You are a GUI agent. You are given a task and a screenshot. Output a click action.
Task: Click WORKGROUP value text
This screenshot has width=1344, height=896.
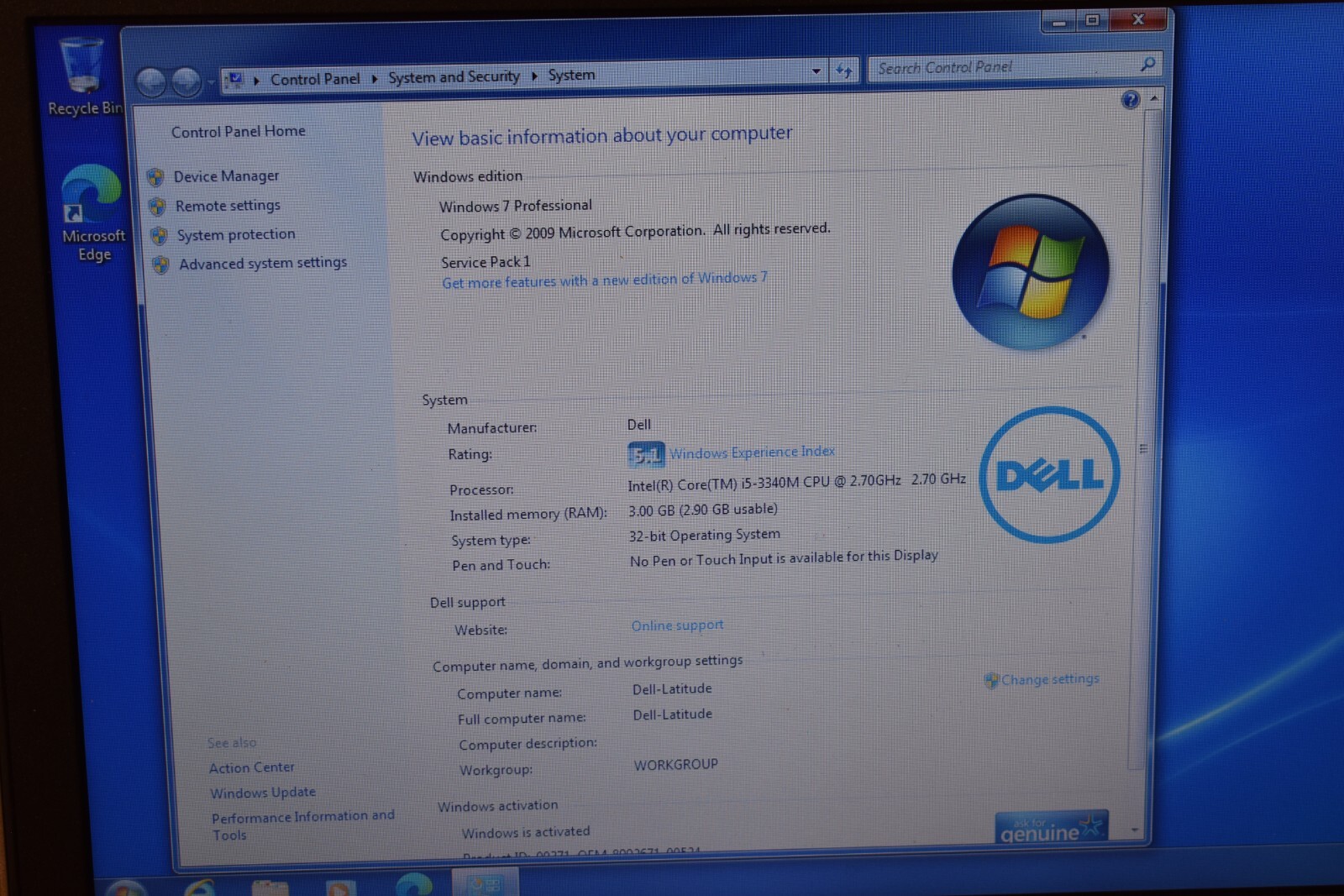pyautogui.click(x=676, y=765)
